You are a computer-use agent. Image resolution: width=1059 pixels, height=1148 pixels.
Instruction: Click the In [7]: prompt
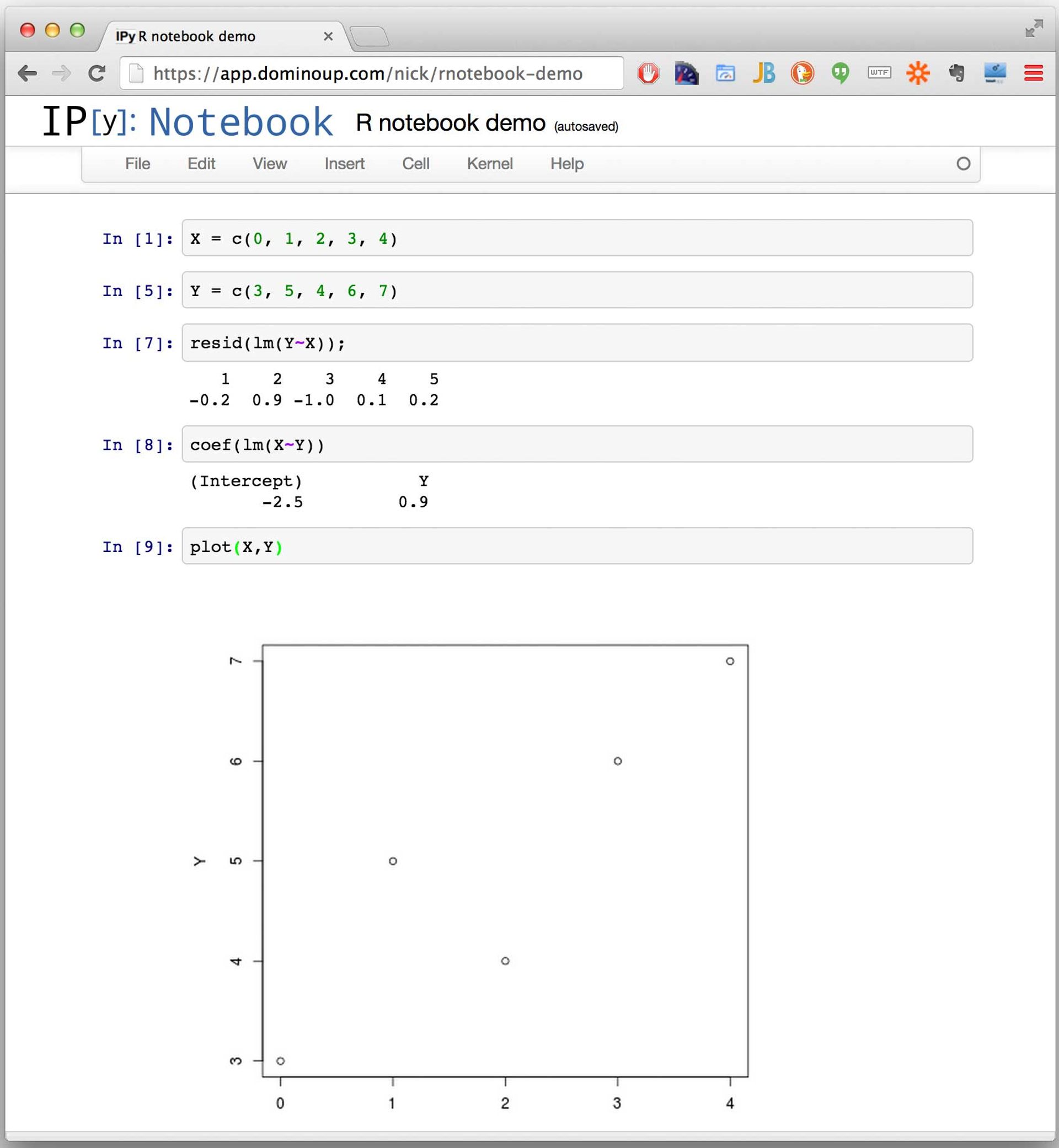138,343
